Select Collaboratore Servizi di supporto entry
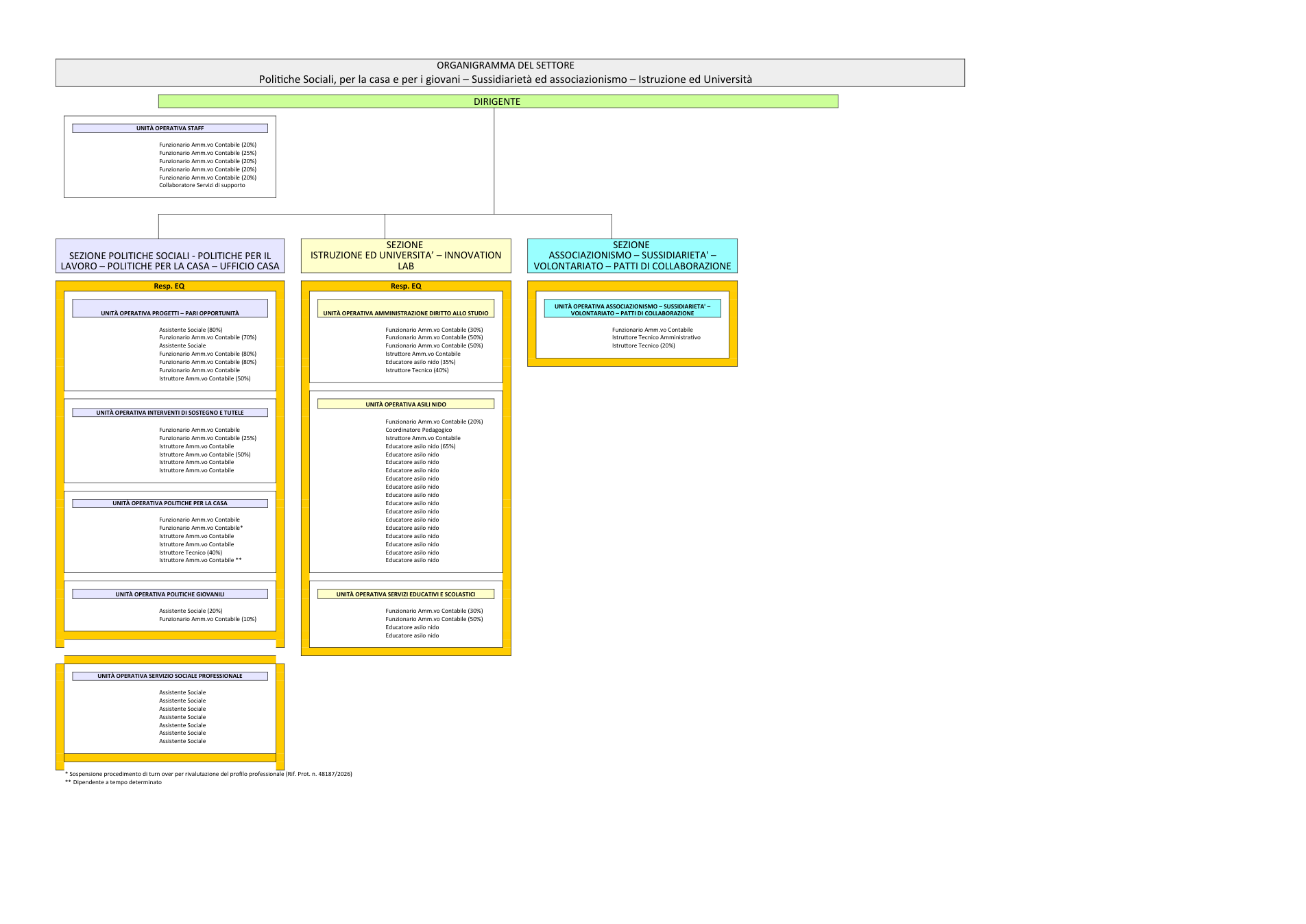Image resolution: width=1306 pixels, height=924 pixels. (x=202, y=185)
